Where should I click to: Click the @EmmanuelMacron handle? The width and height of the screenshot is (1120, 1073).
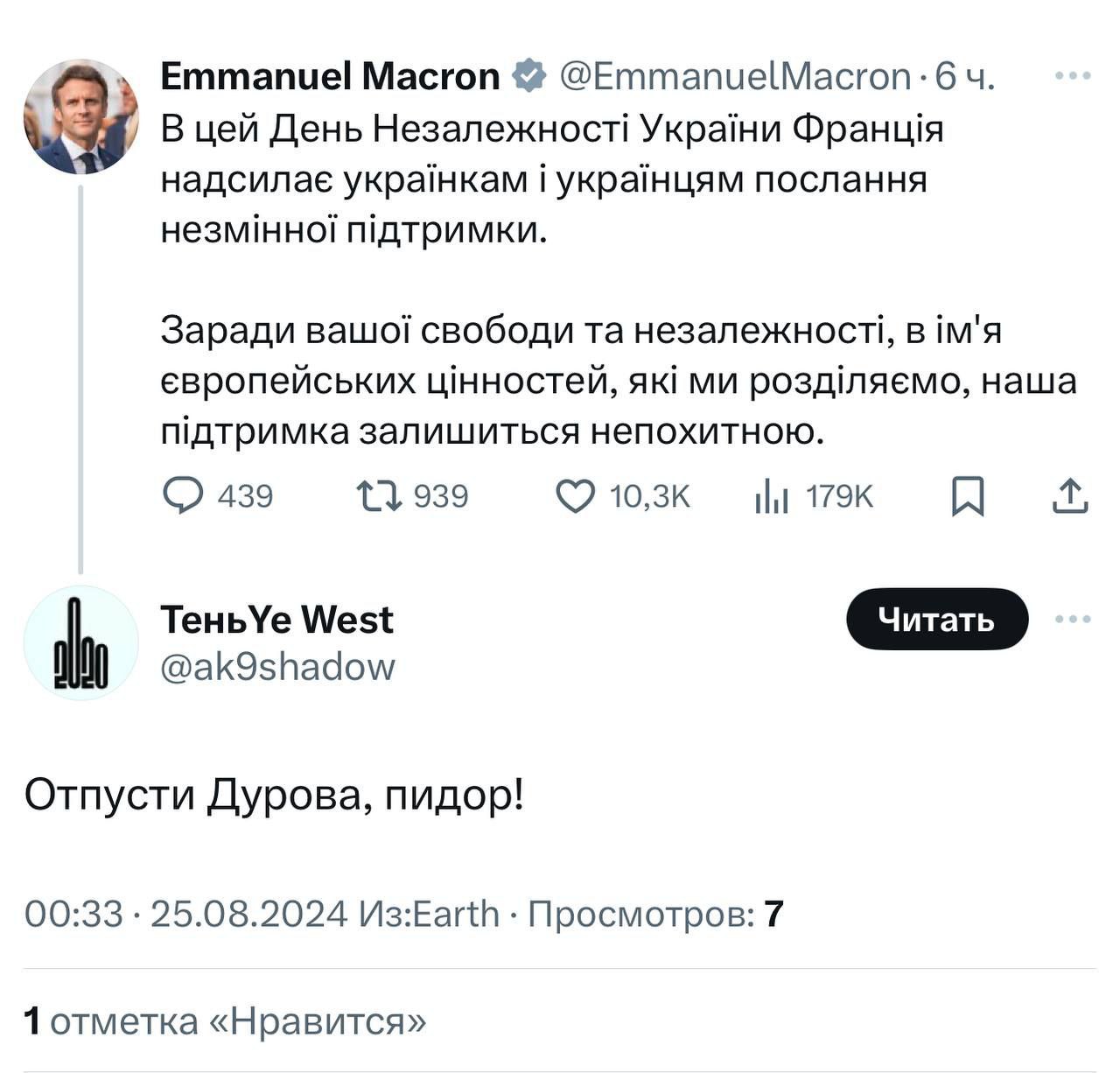point(735,77)
